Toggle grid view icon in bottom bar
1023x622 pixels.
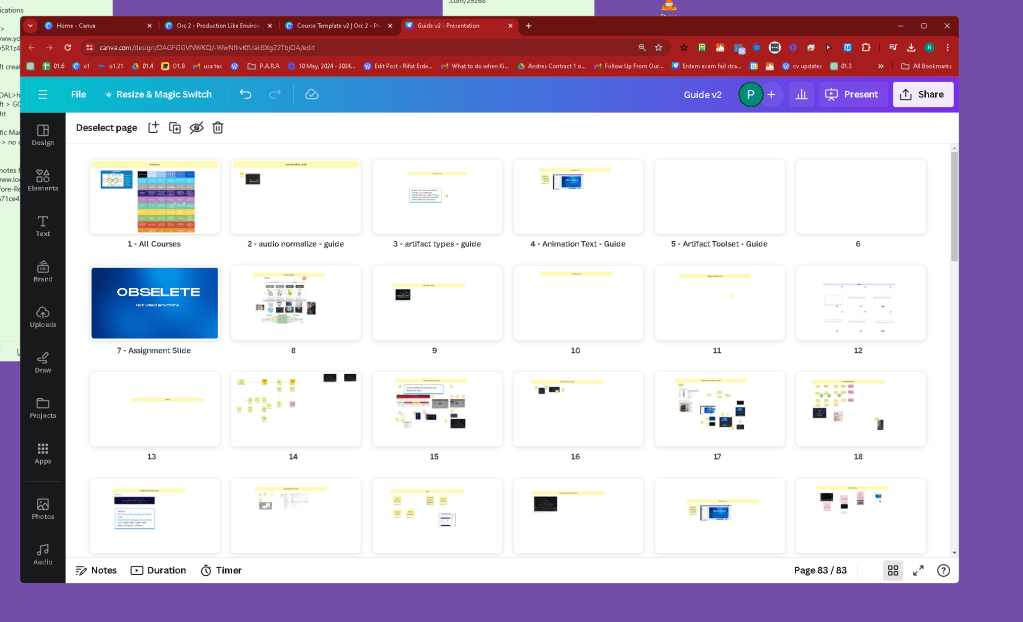pos(893,570)
